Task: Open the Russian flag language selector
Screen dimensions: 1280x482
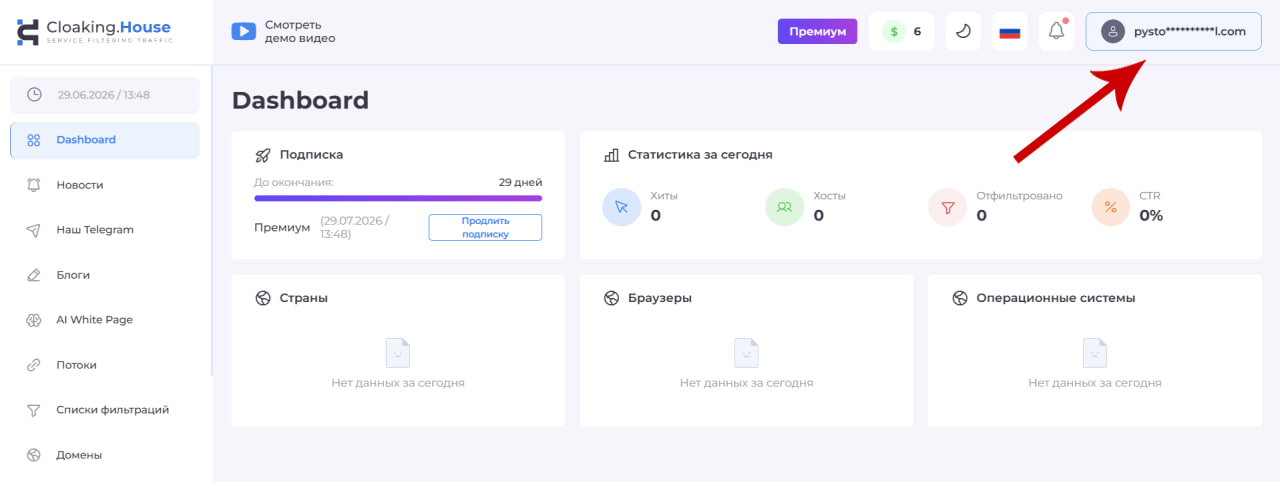Action: 1010,31
